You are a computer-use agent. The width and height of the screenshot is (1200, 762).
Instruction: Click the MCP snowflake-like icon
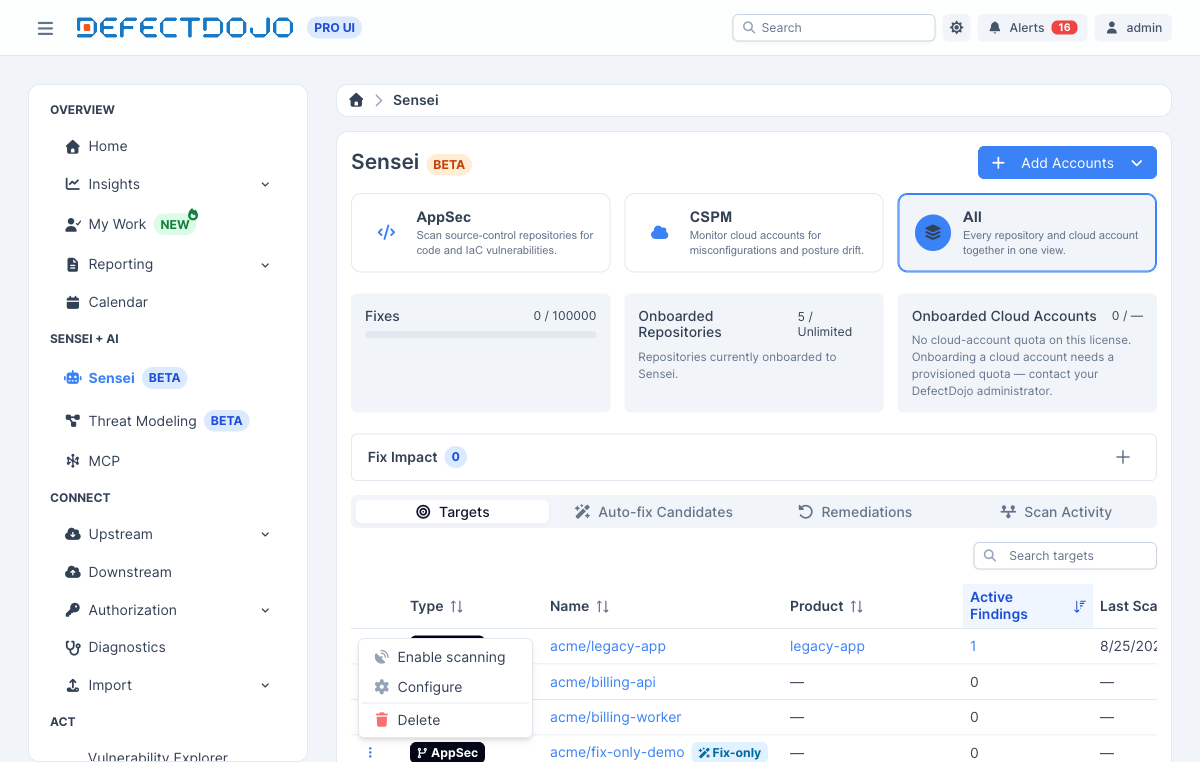(x=72, y=461)
